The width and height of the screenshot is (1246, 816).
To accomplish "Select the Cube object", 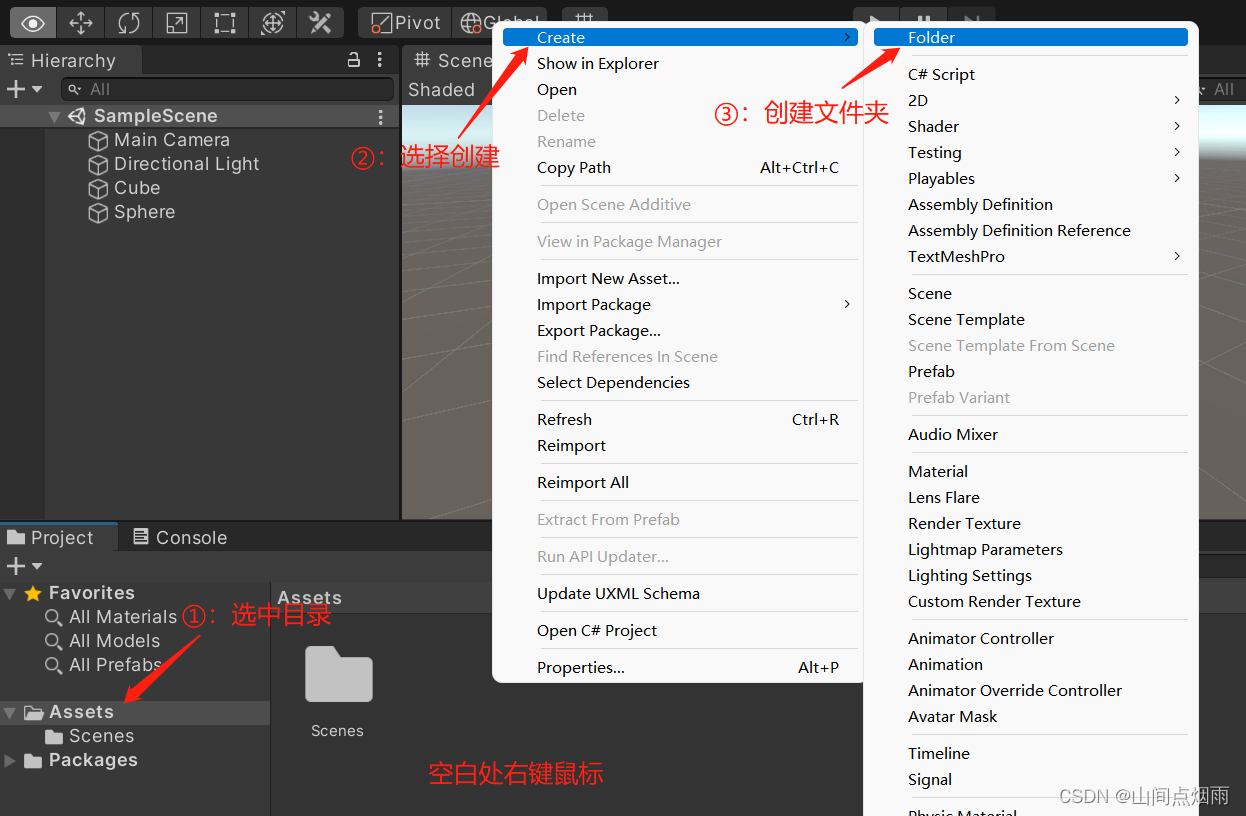I will pos(137,188).
